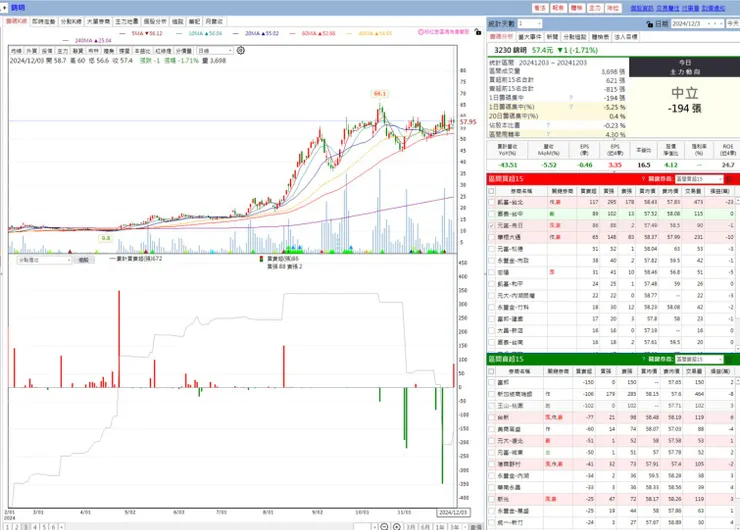This screenshot has height=530, width=740.
Task: Open chart settings gear icon
Action: click(241, 50)
